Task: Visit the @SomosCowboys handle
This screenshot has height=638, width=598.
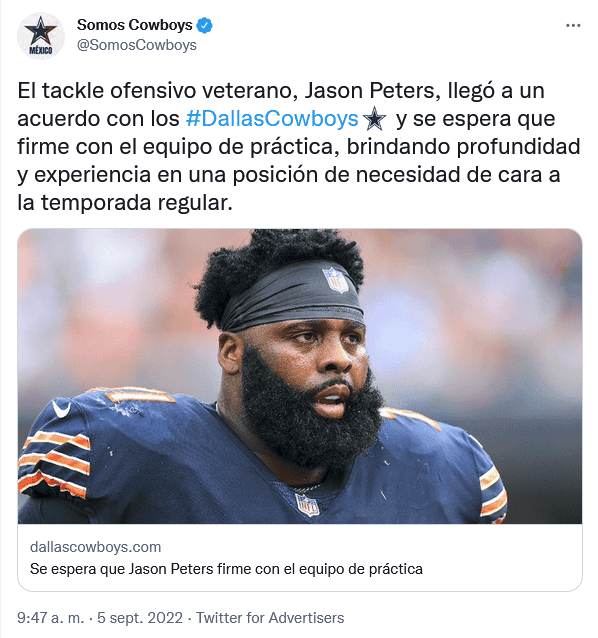Action: [137, 45]
